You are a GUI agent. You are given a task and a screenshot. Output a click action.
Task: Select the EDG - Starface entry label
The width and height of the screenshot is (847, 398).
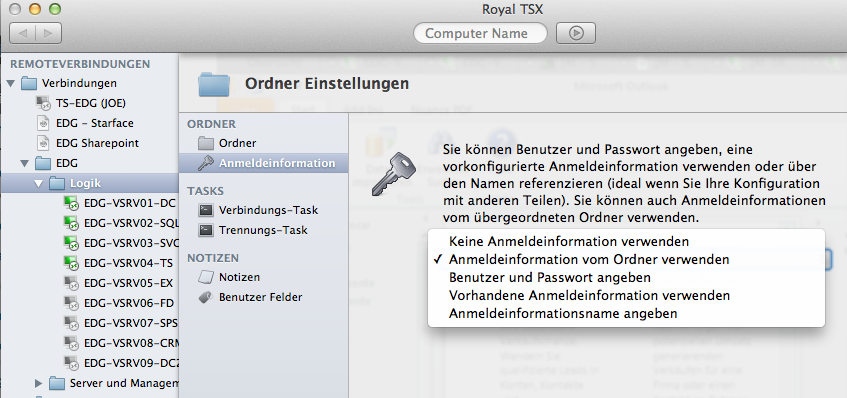click(x=95, y=123)
